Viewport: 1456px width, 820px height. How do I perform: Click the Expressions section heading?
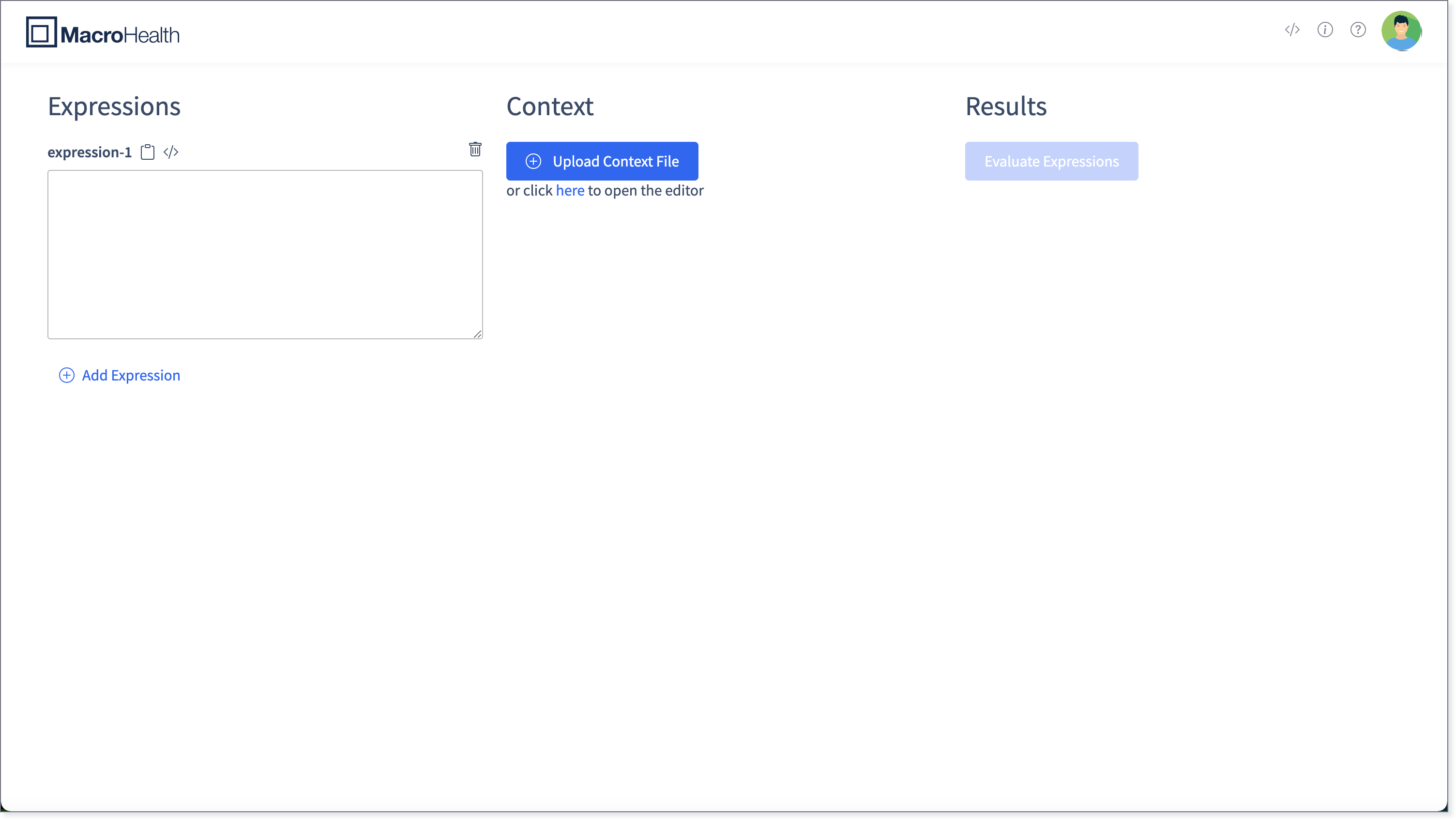[x=114, y=106]
